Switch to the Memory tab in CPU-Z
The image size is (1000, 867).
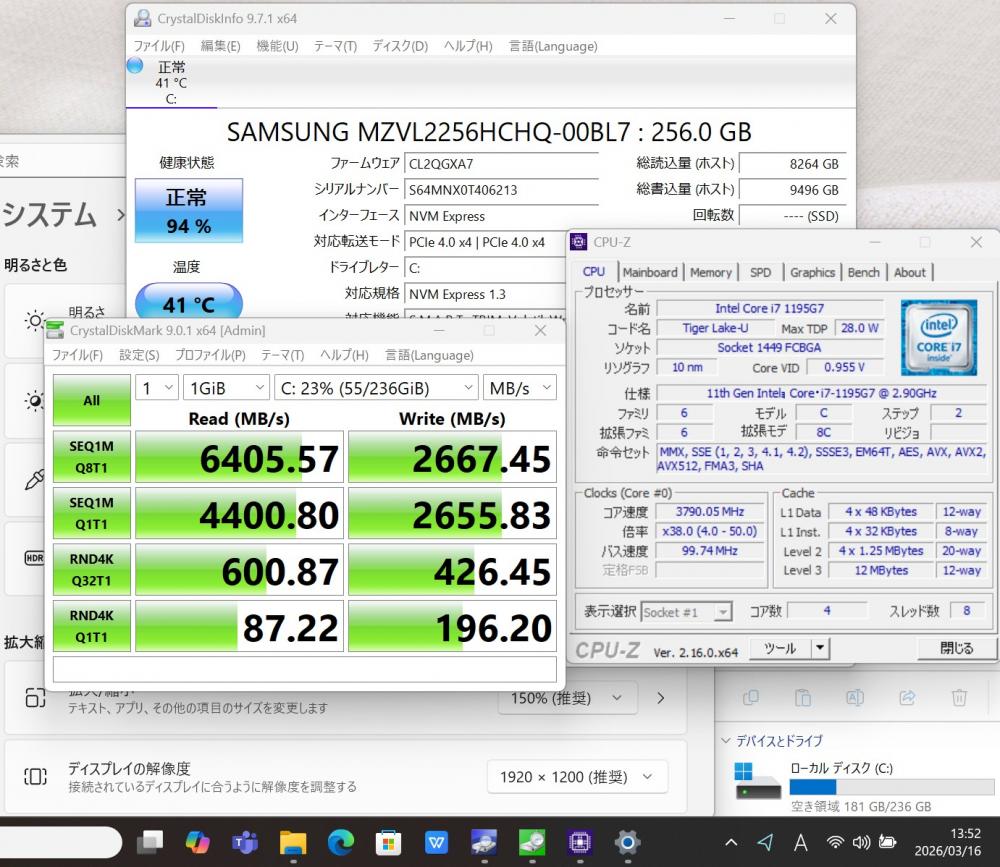click(x=710, y=272)
